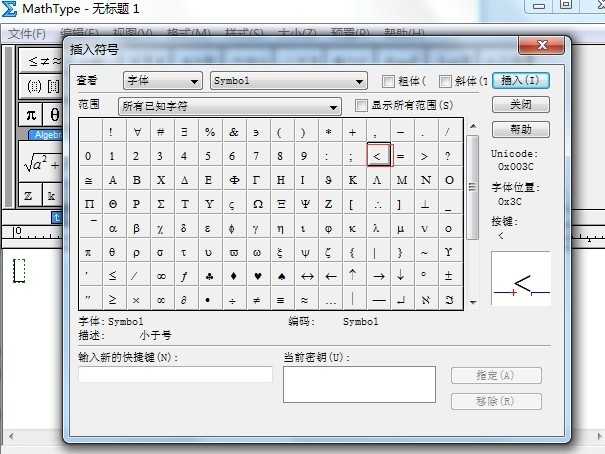
Task: Click the symbol grid scroll-up arrow
Action: tap(473, 126)
